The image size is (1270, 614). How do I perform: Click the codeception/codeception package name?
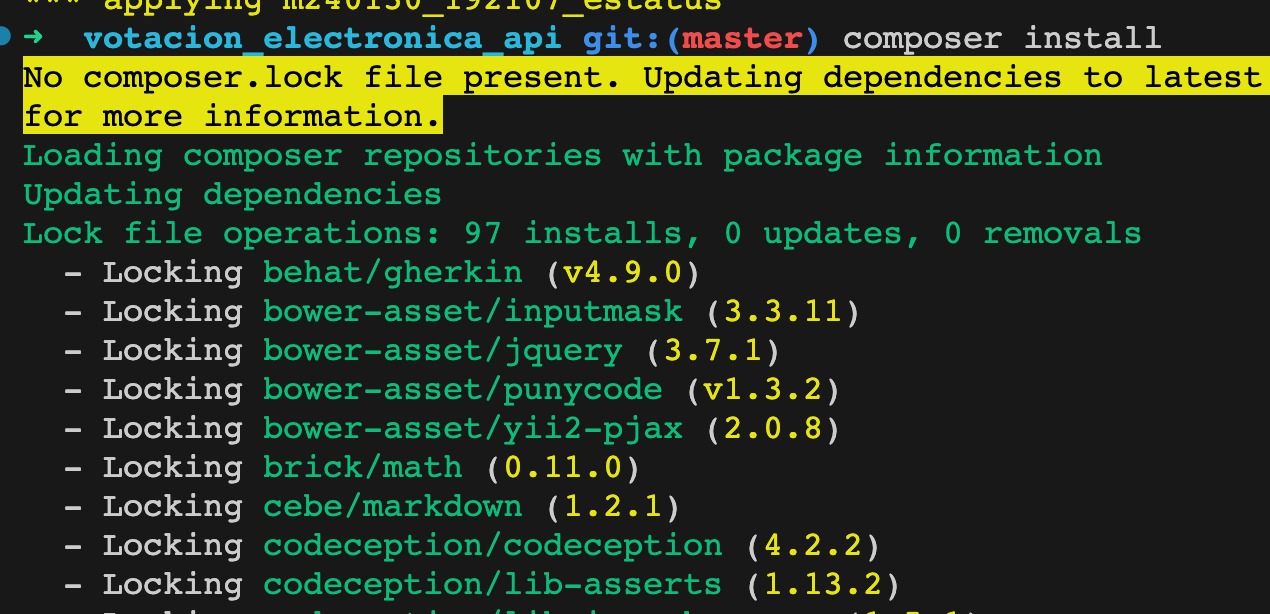click(492, 545)
